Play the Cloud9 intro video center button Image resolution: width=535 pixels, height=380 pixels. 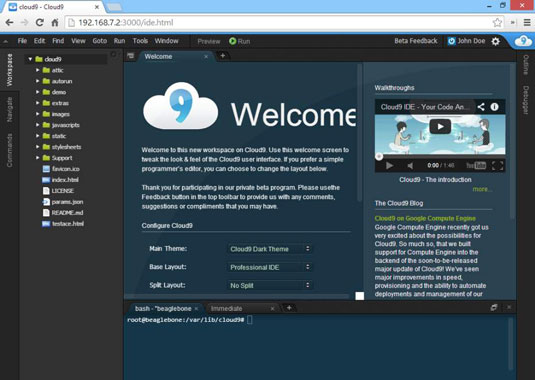point(440,127)
